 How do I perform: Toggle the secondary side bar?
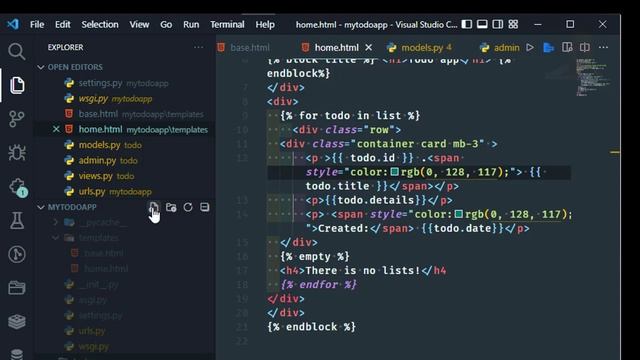tap(498, 24)
